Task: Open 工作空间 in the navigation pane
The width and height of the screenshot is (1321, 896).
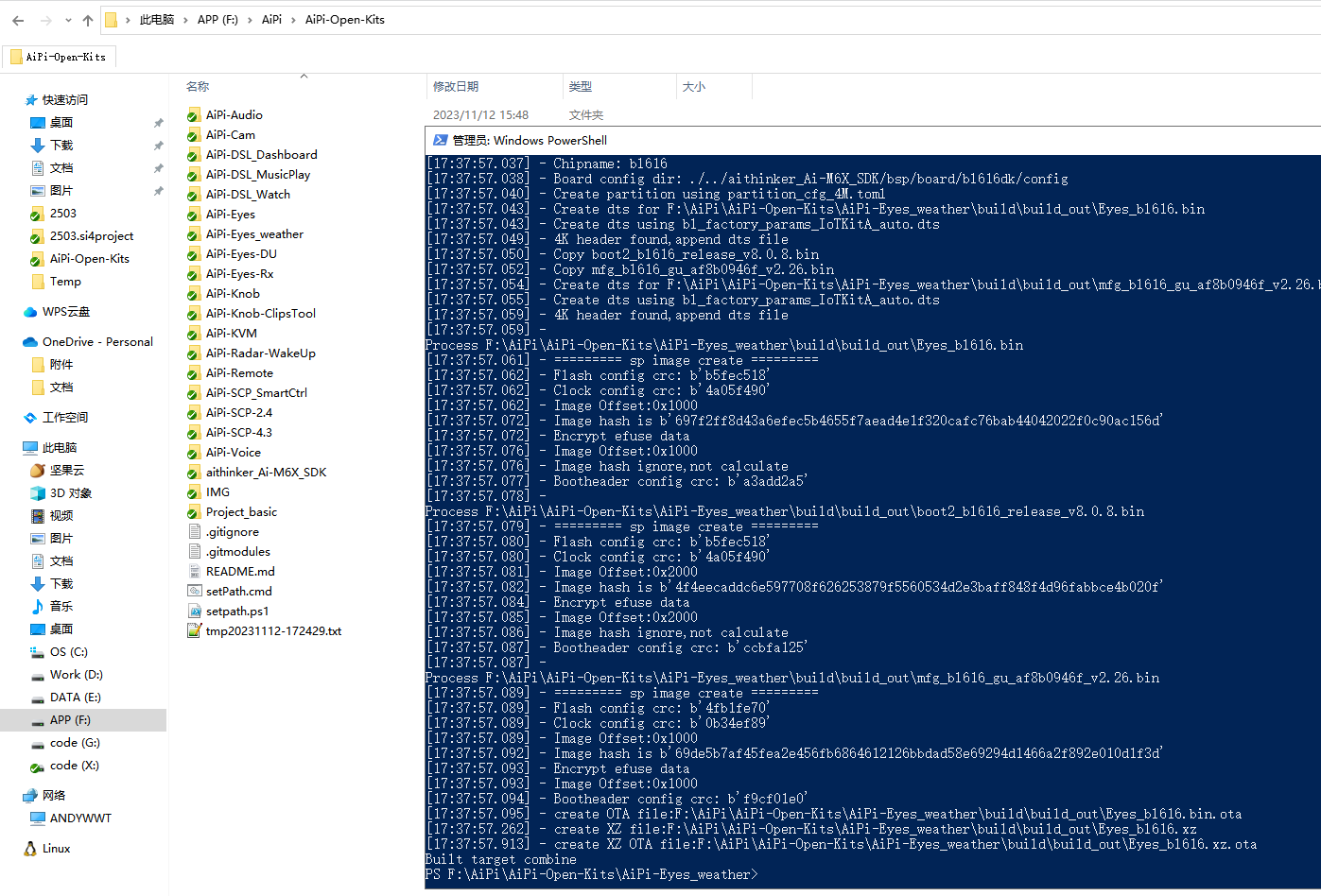Action: point(57,418)
